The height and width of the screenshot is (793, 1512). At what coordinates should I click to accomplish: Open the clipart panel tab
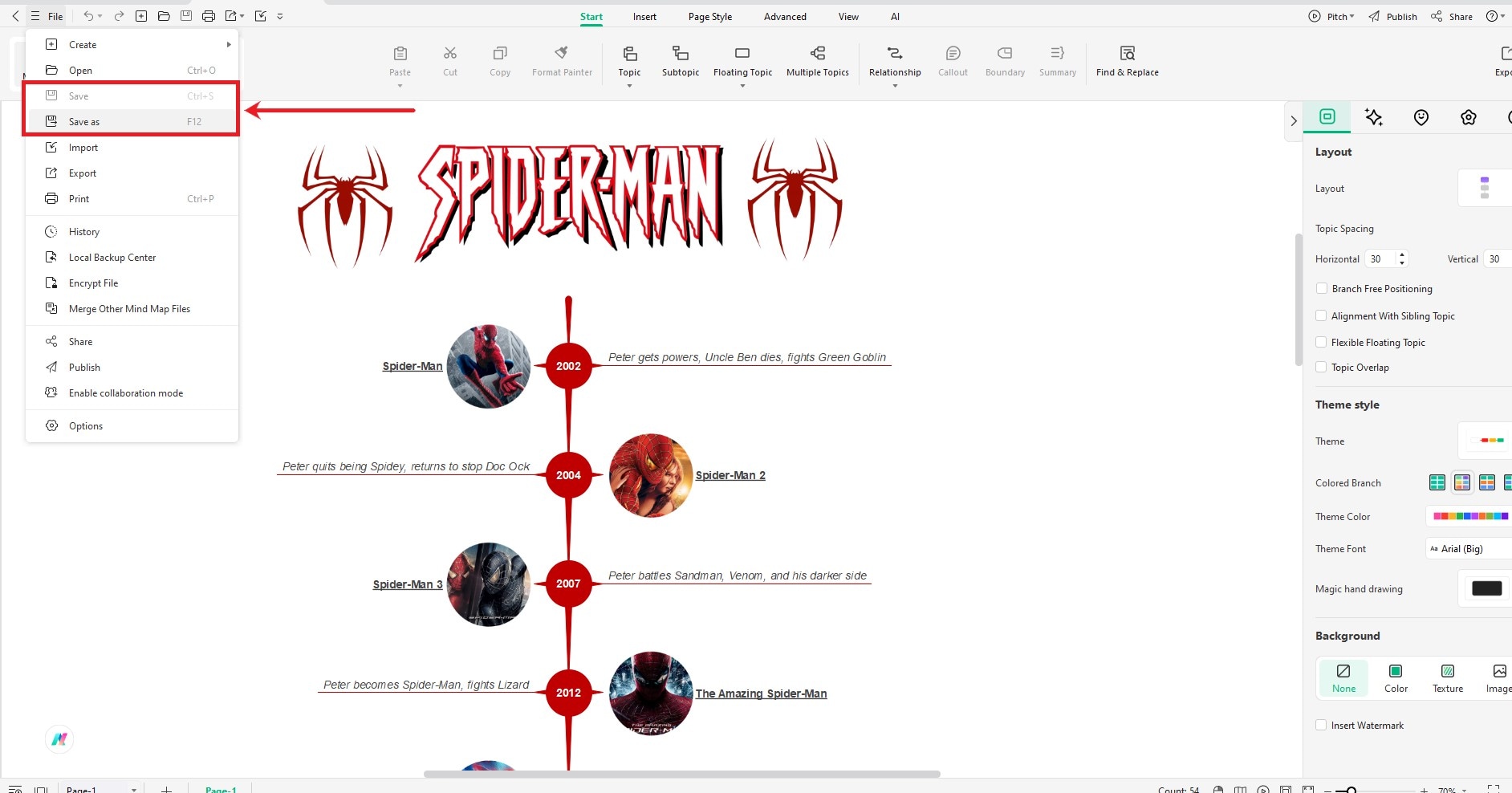(x=1469, y=117)
